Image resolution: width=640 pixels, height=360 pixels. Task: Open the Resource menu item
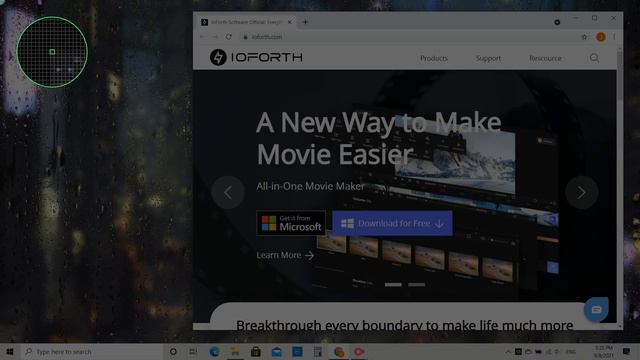545,58
